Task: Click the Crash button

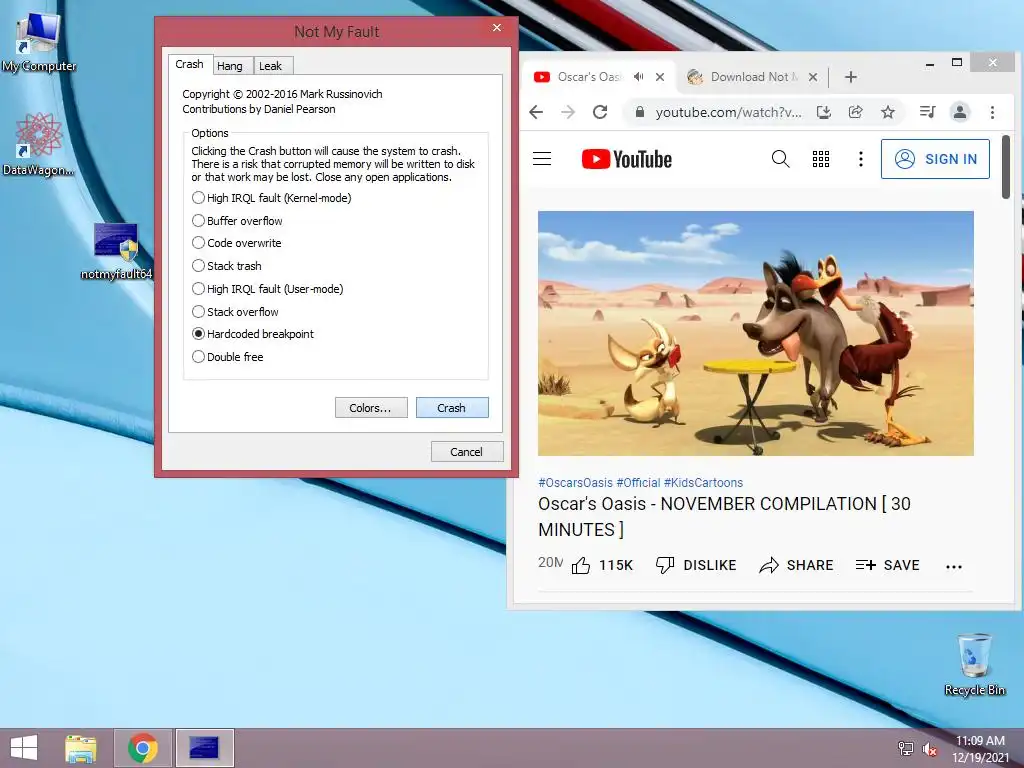Action: pos(452,408)
